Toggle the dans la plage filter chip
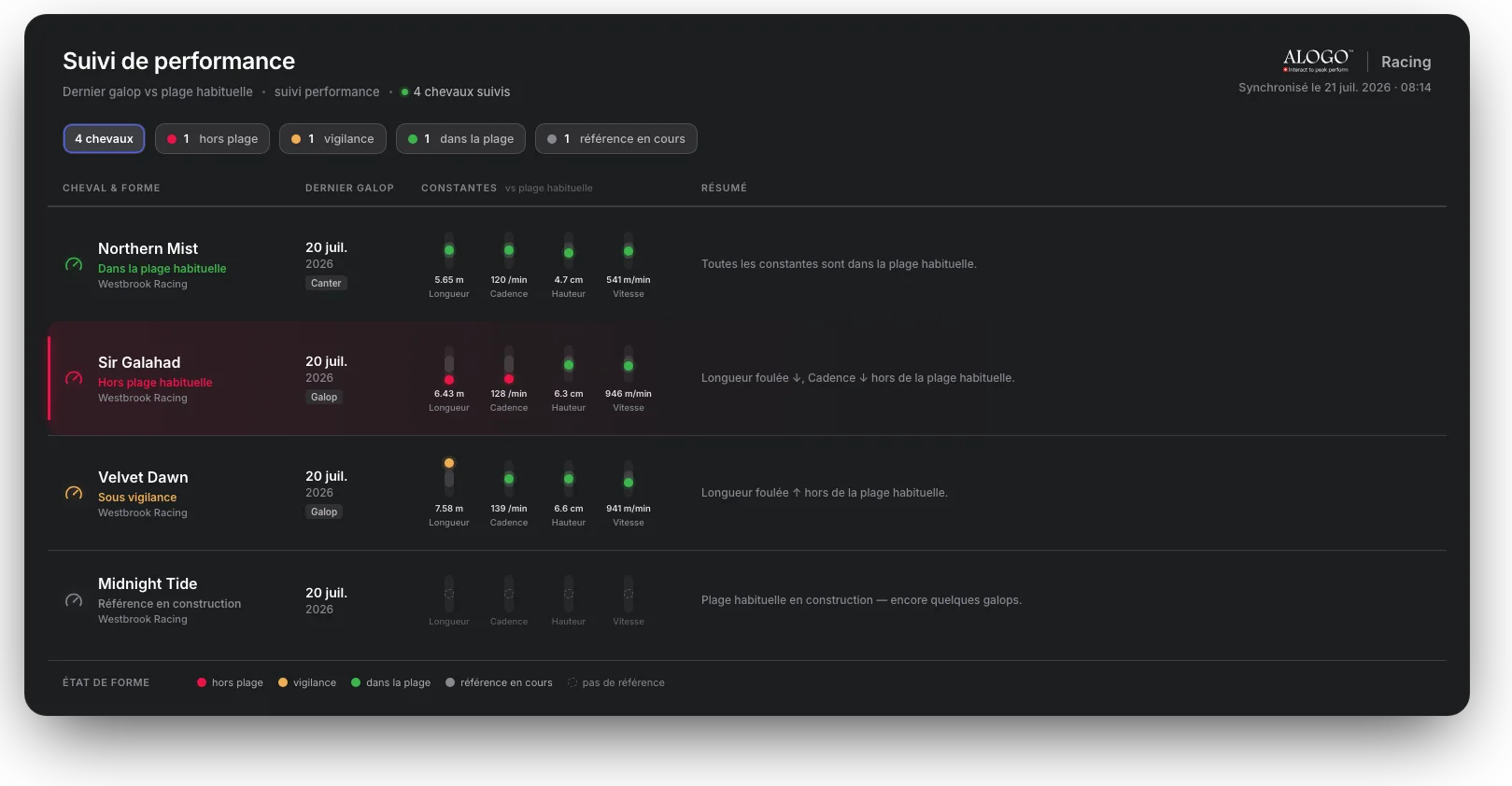This screenshot has height=786, width=1512. (x=461, y=139)
